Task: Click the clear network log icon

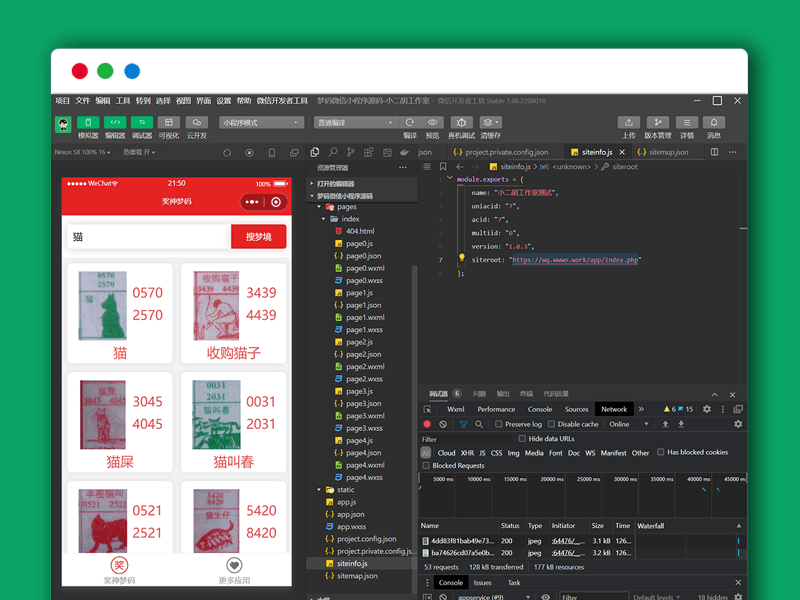Action: click(x=443, y=424)
